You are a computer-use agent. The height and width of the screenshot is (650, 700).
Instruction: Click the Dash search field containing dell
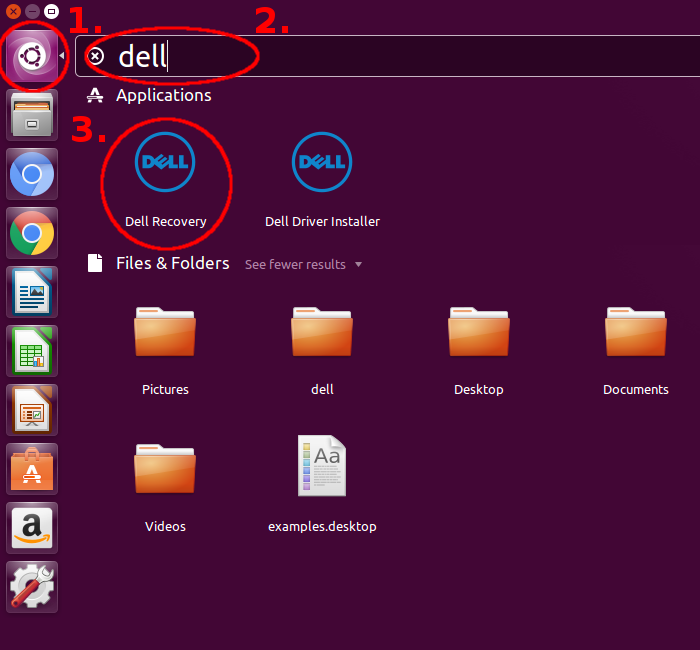click(x=400, y=57)
